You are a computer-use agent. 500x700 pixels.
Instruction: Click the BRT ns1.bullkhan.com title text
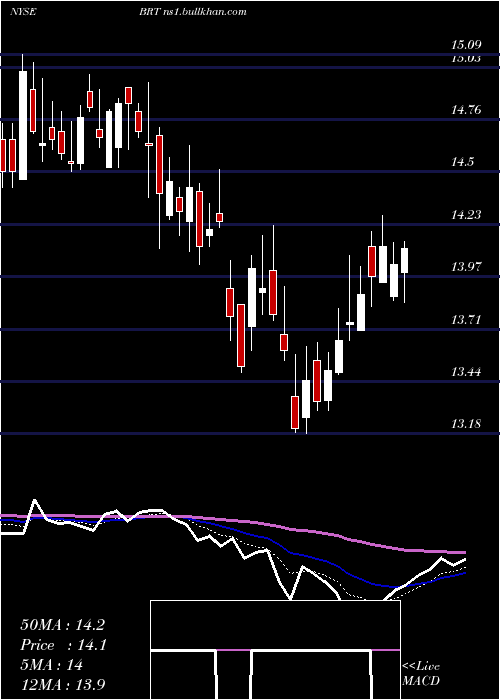coord(192,12)
